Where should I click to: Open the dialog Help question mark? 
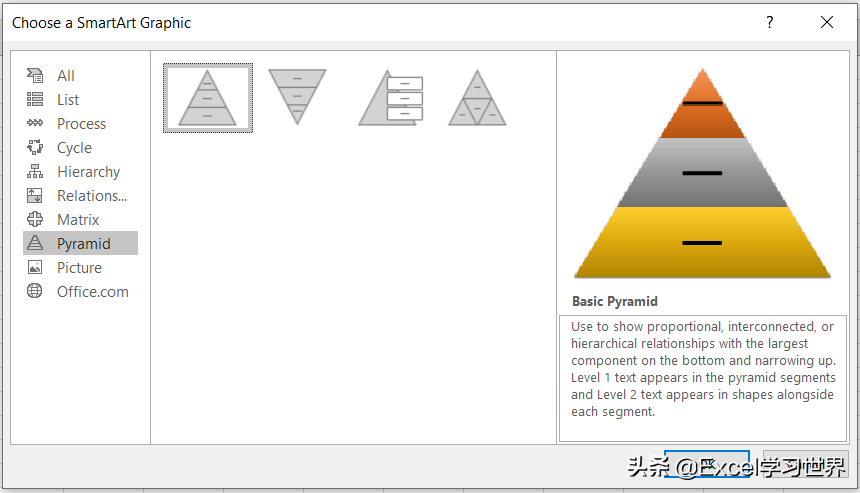pyautogui.click(x=770, y=22)
